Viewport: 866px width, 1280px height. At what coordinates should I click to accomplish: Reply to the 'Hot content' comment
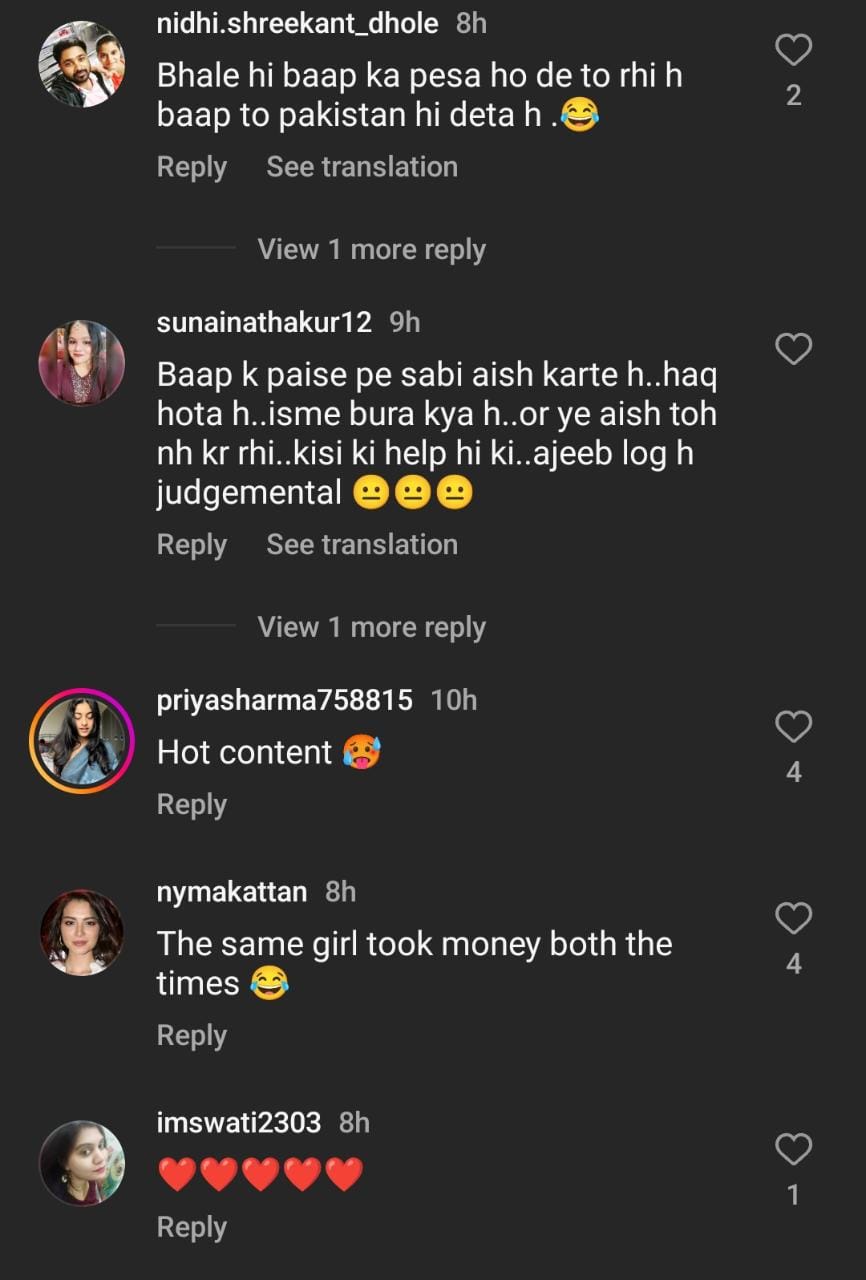[192, 805]
